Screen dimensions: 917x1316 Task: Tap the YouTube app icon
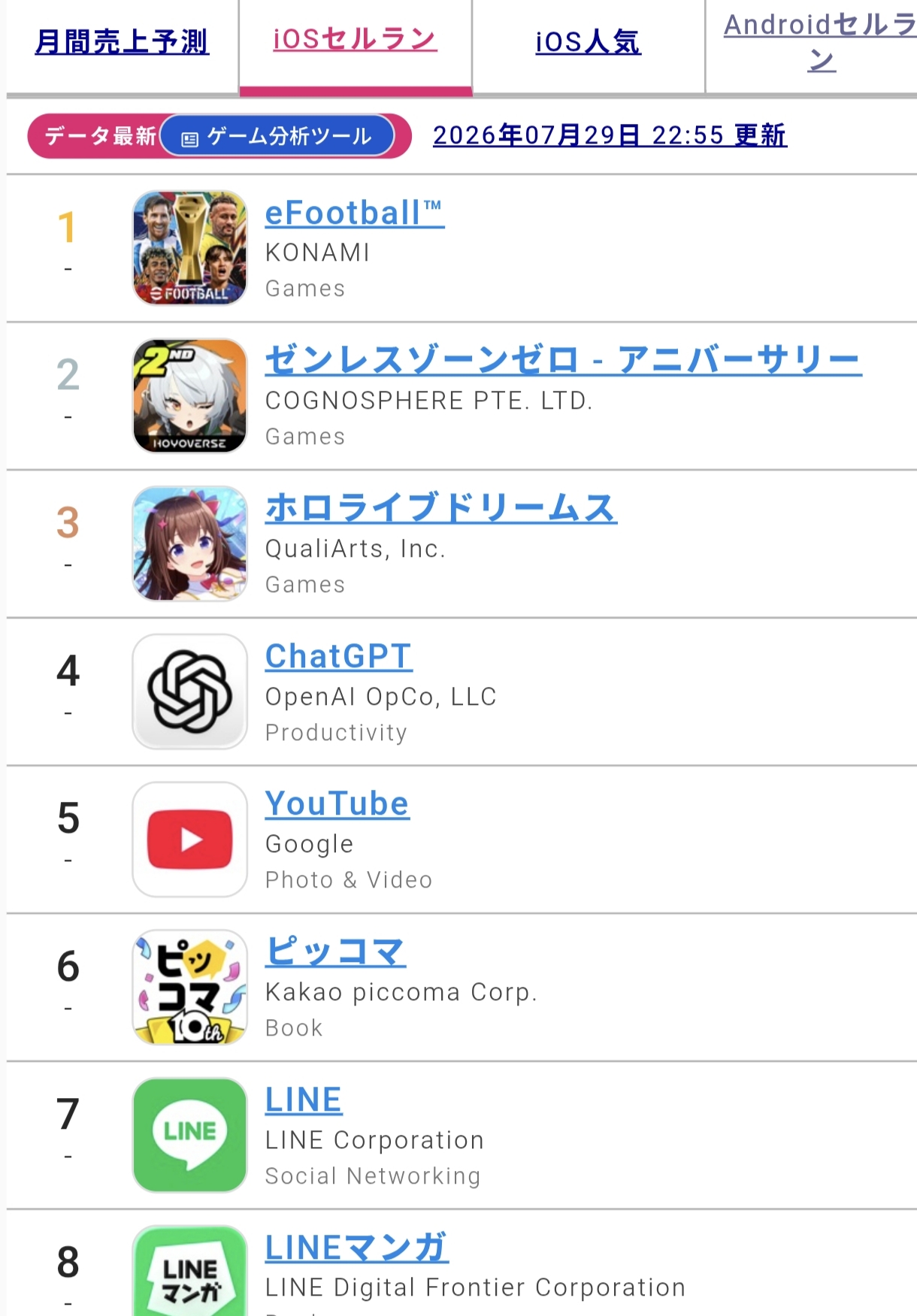click(189, 840)
